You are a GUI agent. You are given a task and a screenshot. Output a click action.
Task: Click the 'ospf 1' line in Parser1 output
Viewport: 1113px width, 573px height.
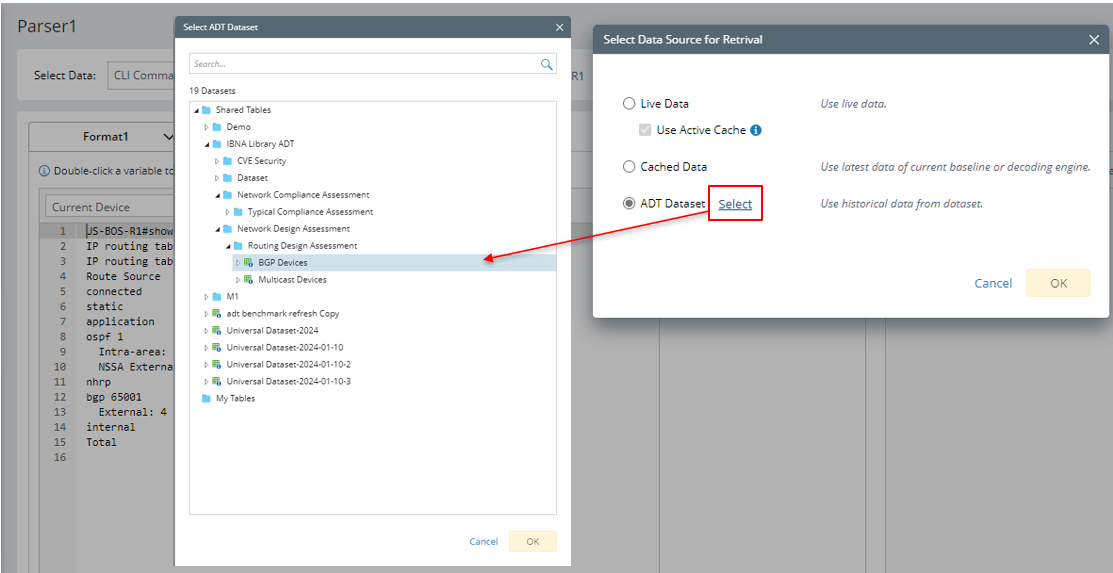pyautogui.click(x=104, y=337)
